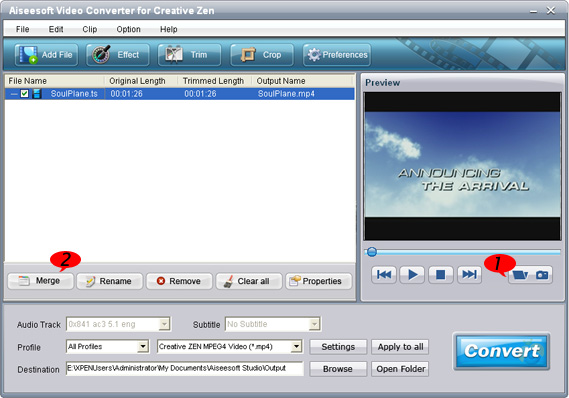Image resolution: width=569 pixels, height=398 pixels.
Task: Take a snapshot with the camera icon
Action: (x=542, y=275)
